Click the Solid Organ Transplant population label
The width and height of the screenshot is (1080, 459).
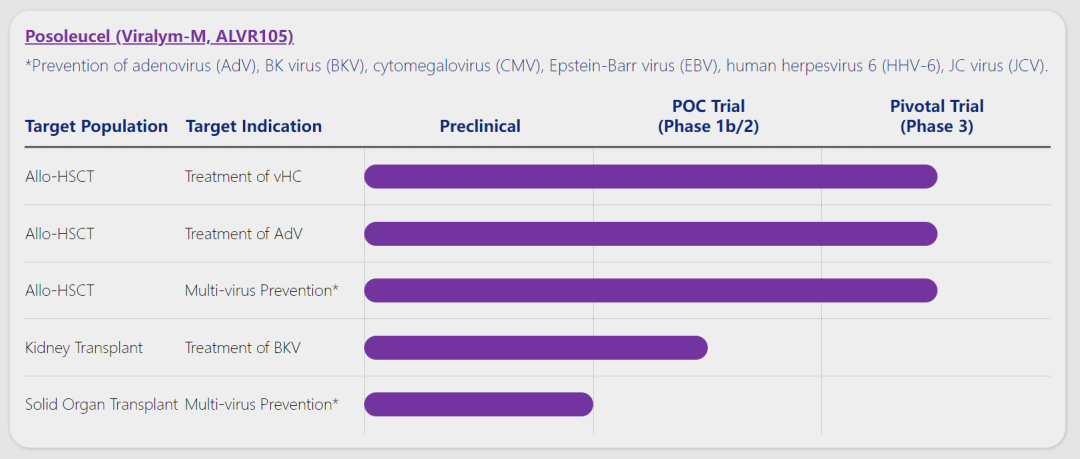(101, 404)
